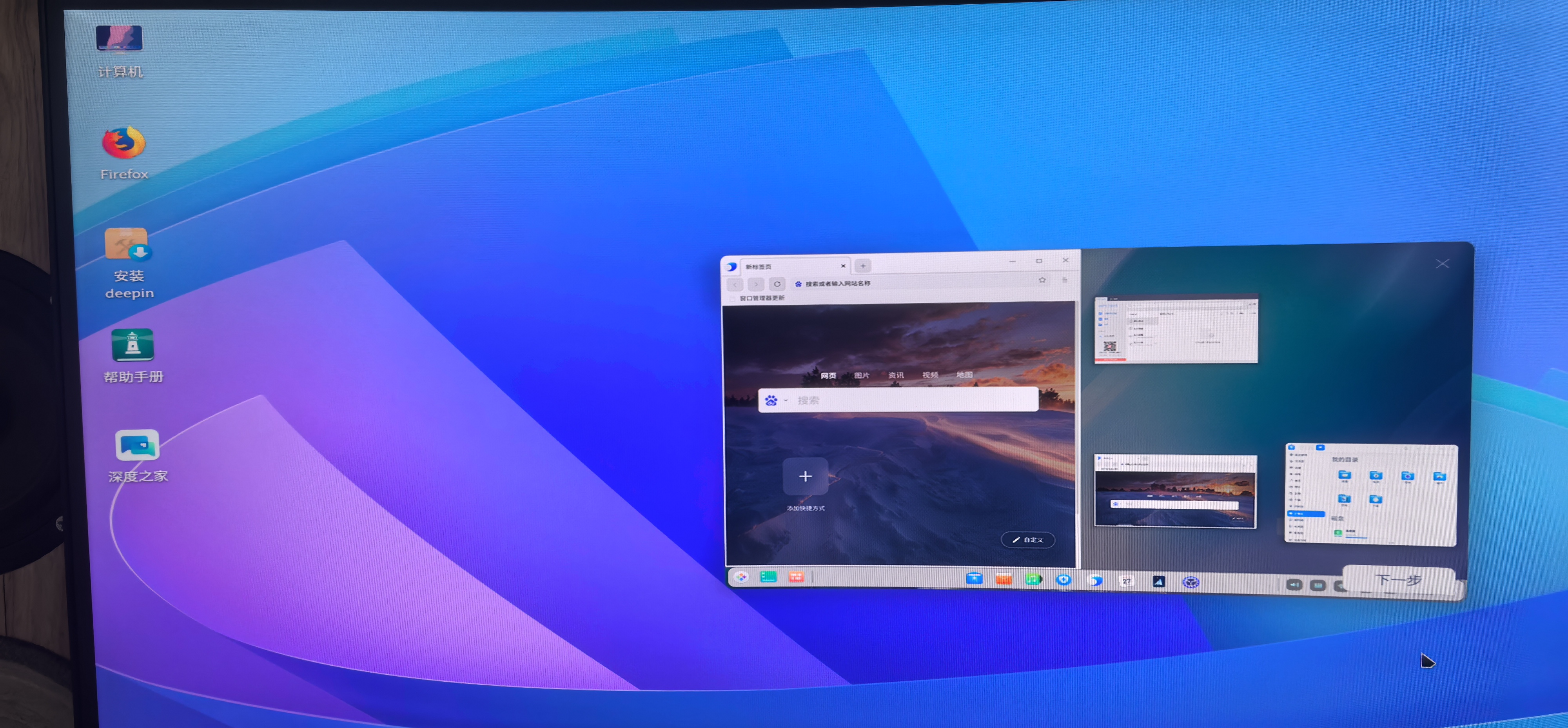Open the green music app in dock
This screenshot has width=1568, height=728.
coord(1033,579)
